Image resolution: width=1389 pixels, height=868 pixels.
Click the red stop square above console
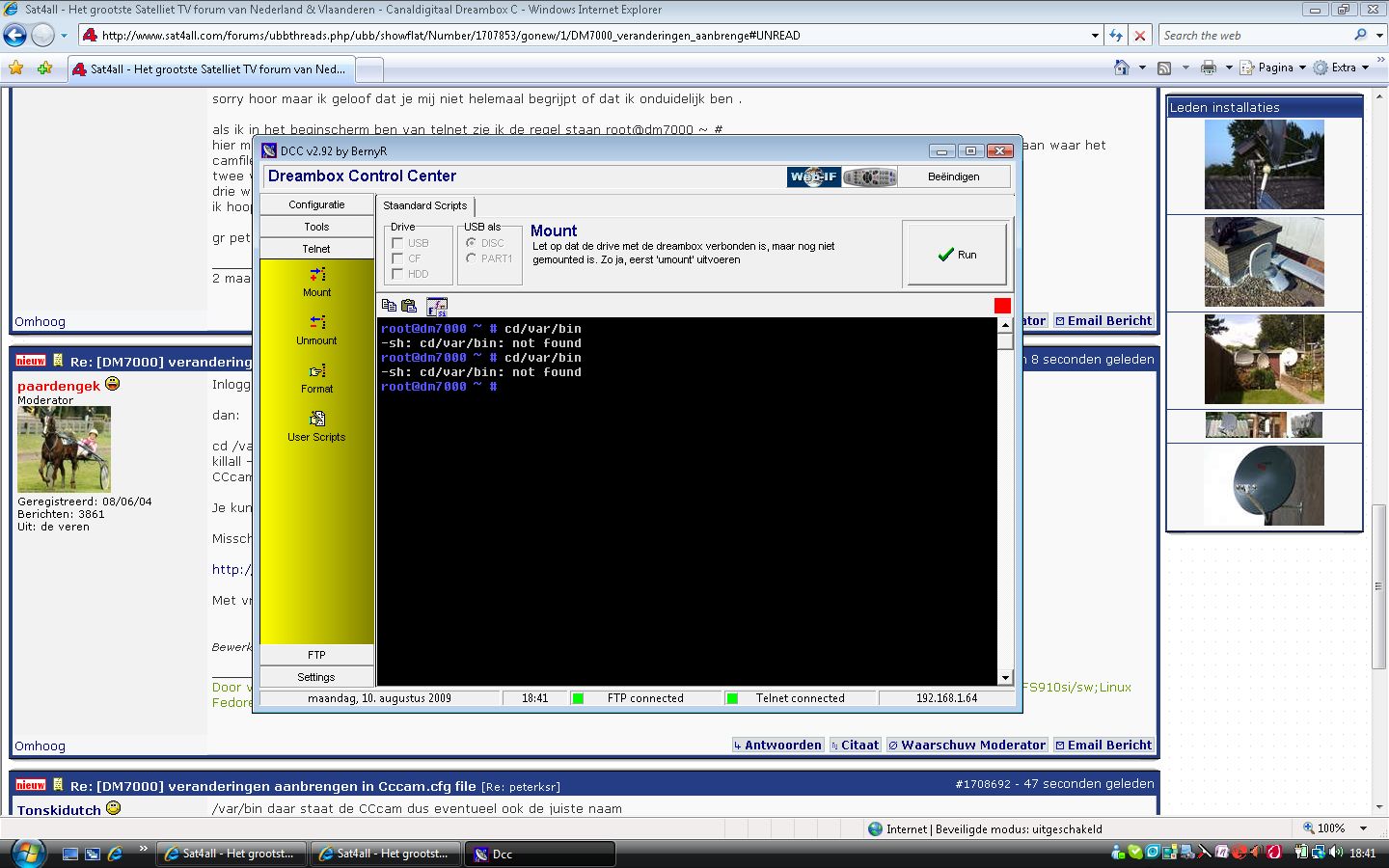(1002, 306)
